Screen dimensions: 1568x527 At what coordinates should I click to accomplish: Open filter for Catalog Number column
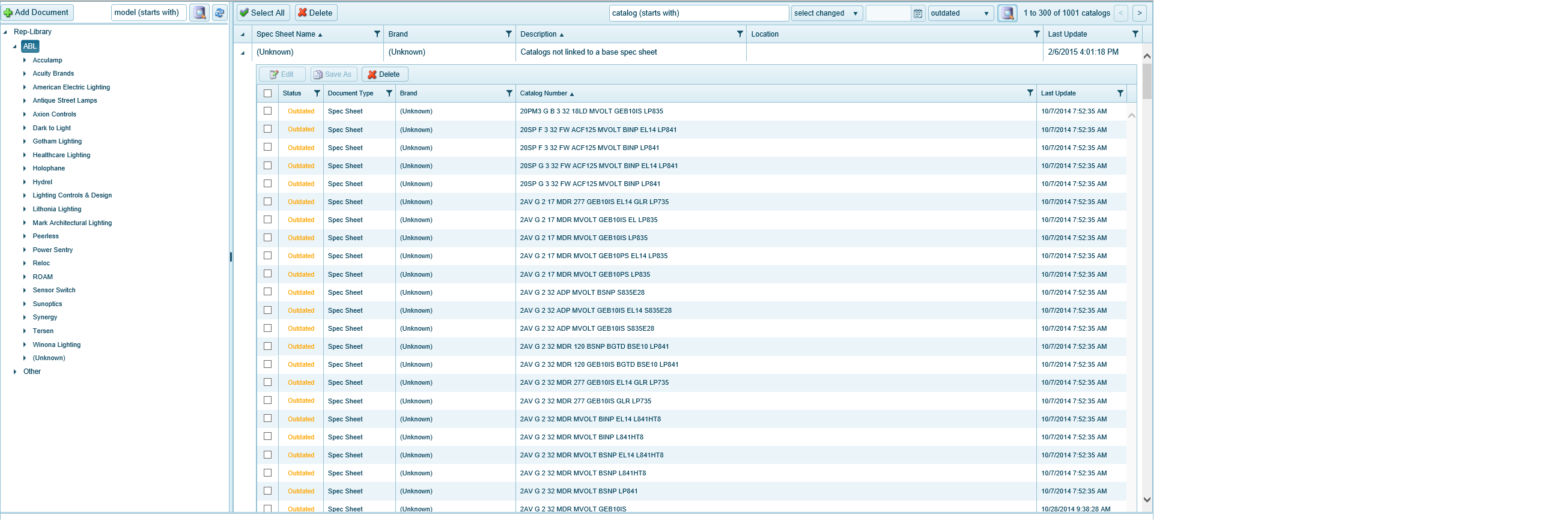coord(1029,94)
